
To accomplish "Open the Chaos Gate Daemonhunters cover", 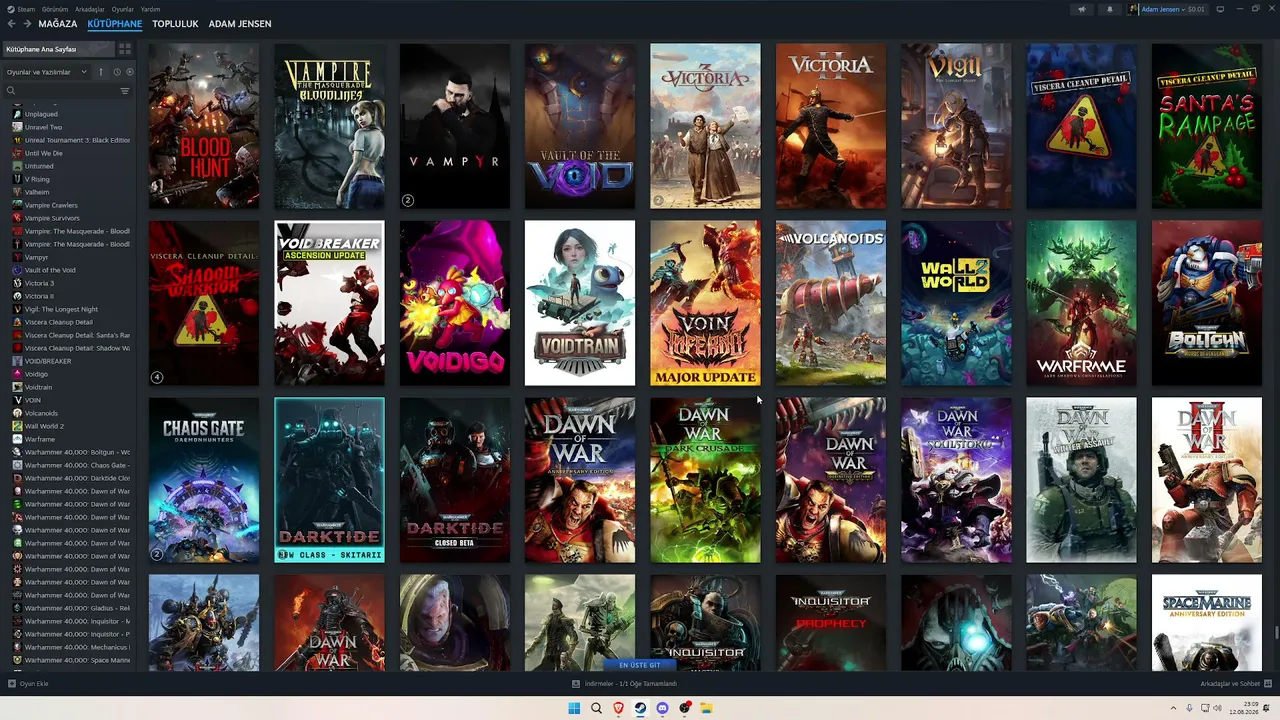I will tap(204, 480).
